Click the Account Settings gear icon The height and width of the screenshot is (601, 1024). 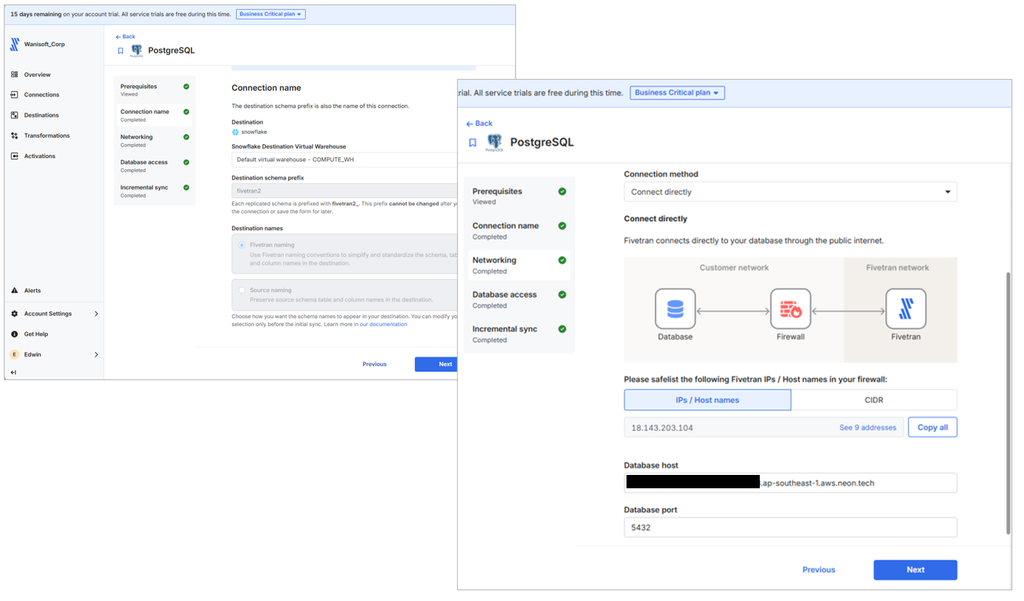14,314
